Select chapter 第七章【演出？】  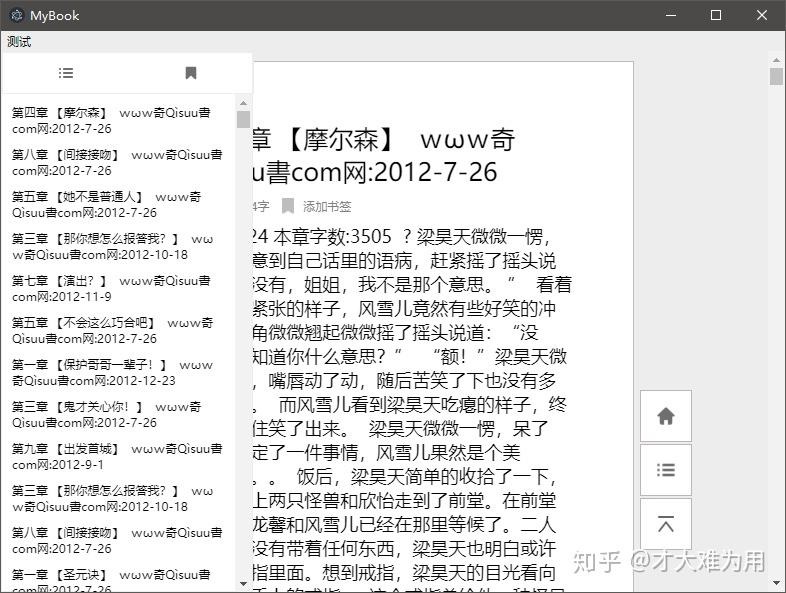(x=110, y=289)
